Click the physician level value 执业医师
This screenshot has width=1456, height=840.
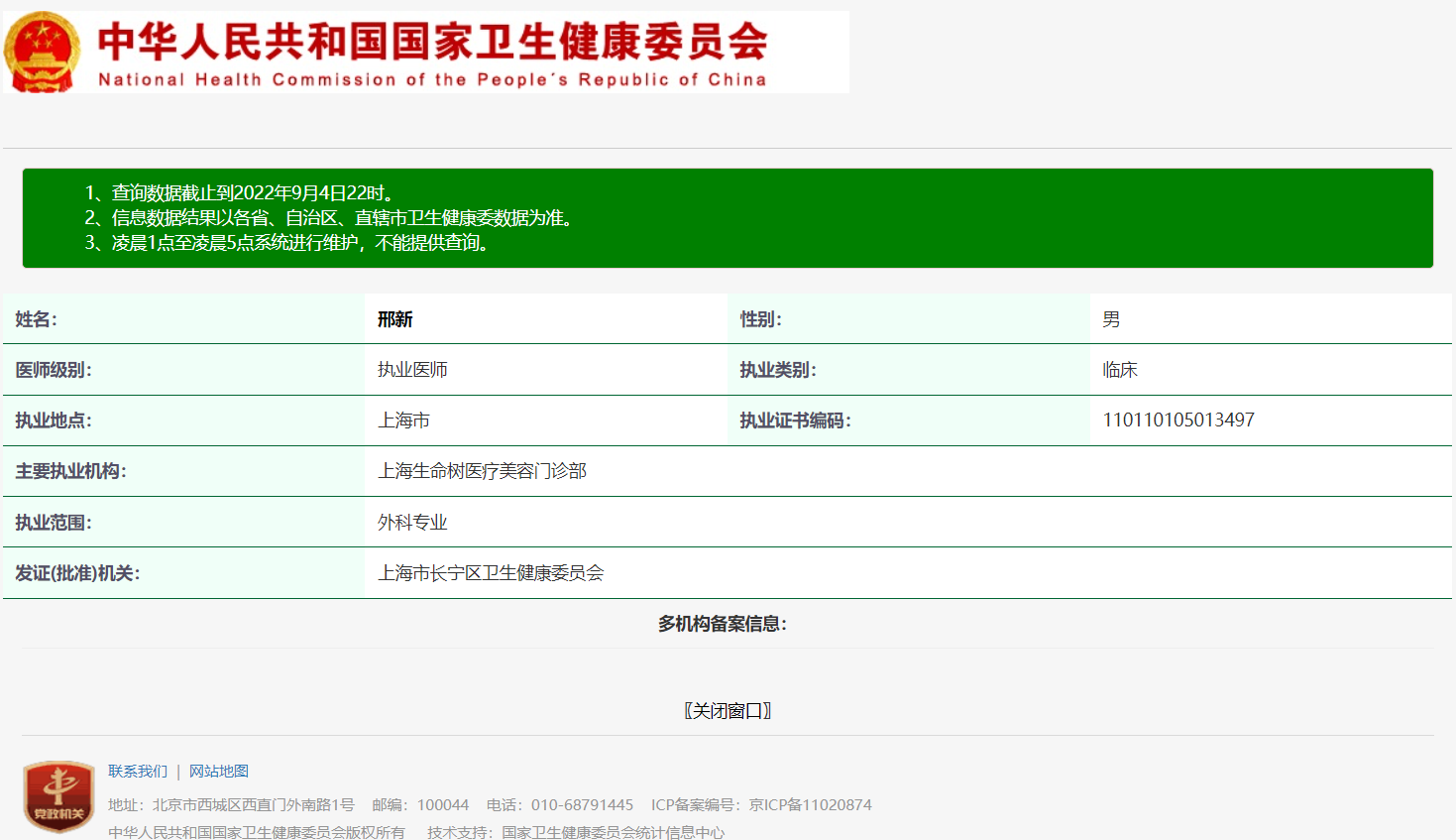pyautogui.click(x=412, y=370)
